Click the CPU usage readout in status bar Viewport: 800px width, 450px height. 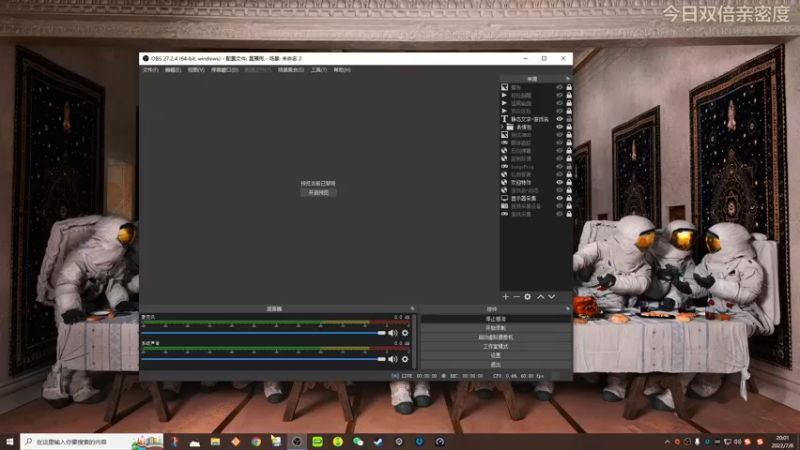pyautogui.click(x=505, y=376)
